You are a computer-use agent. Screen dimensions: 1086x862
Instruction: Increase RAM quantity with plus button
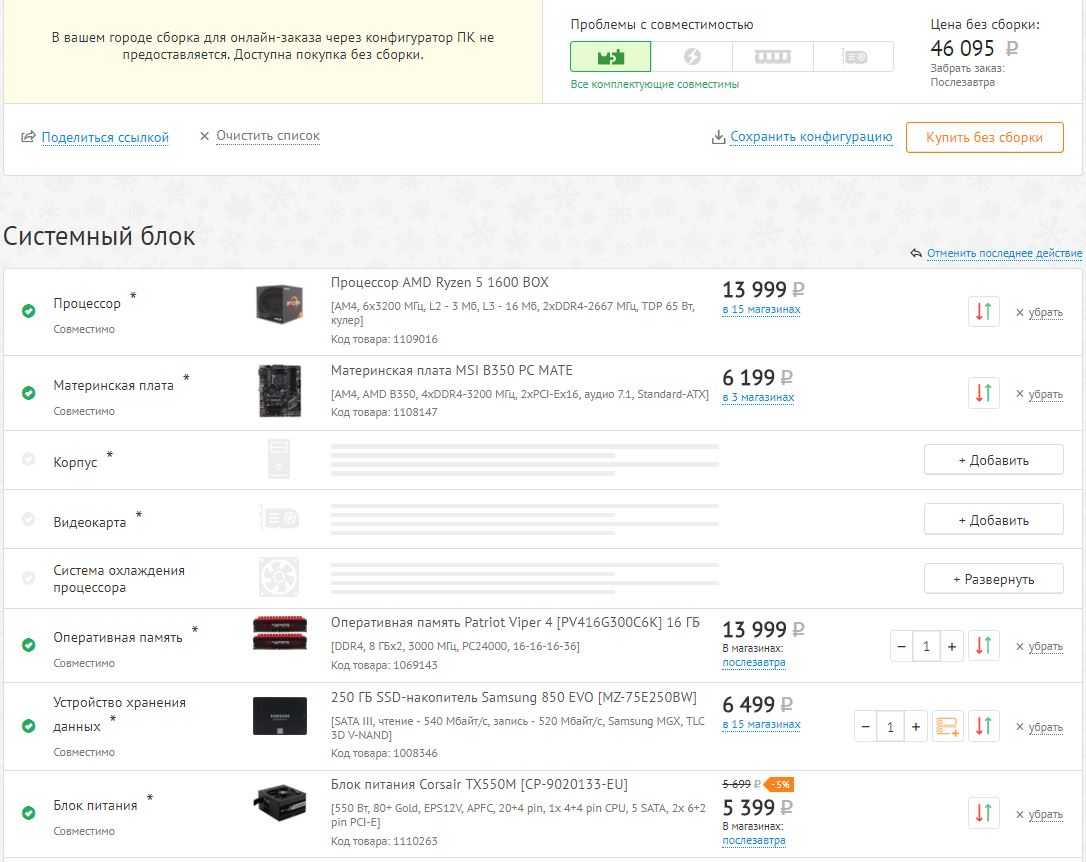(x=952, y=647)
